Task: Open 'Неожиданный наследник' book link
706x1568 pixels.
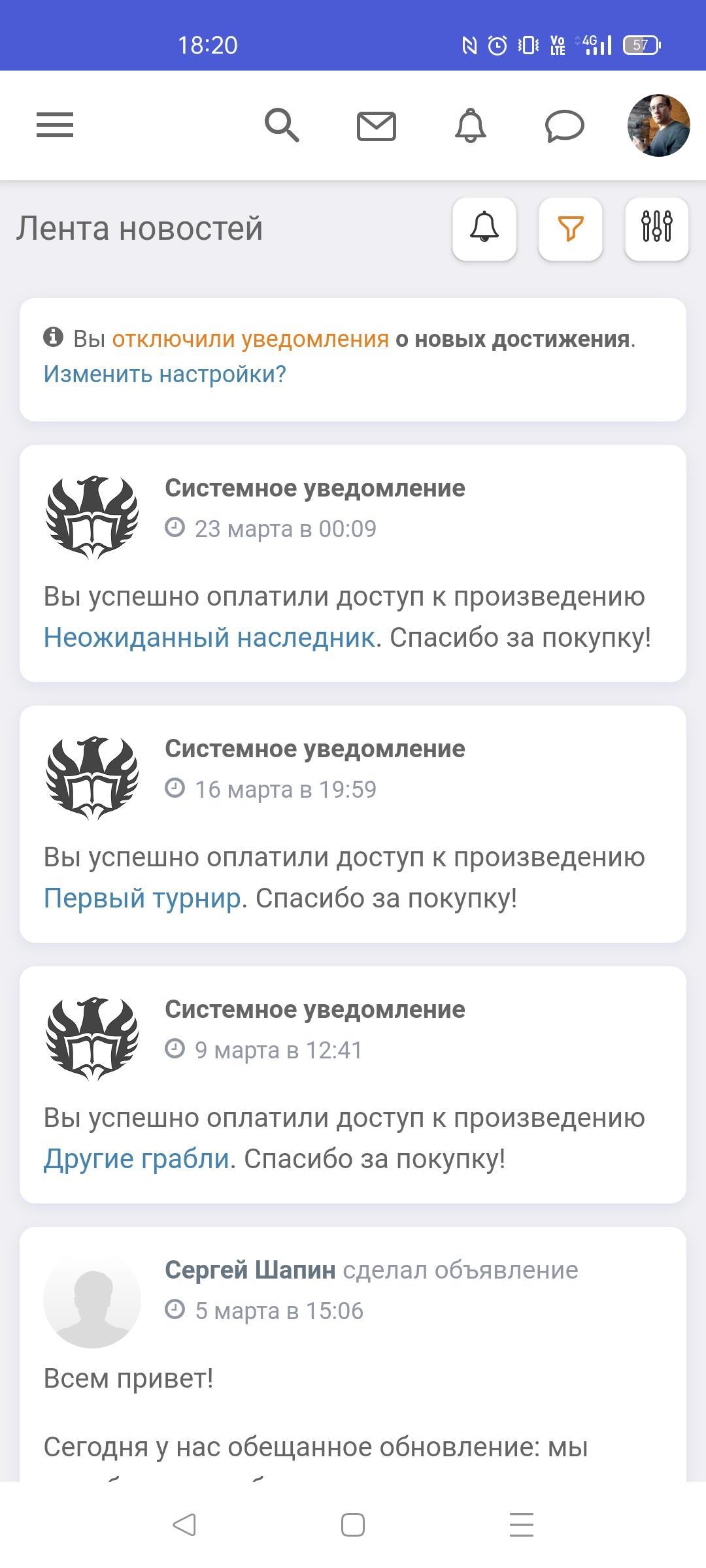Action: click(209, 637)
